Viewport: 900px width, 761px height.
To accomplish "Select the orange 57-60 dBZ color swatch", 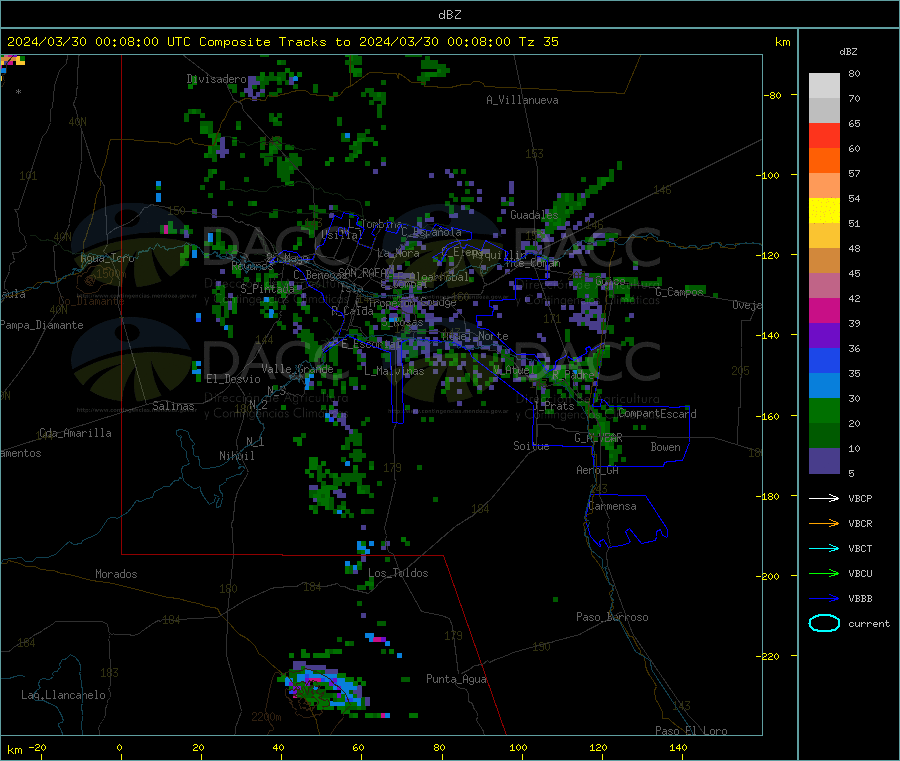I will click(x=824, y=161).
